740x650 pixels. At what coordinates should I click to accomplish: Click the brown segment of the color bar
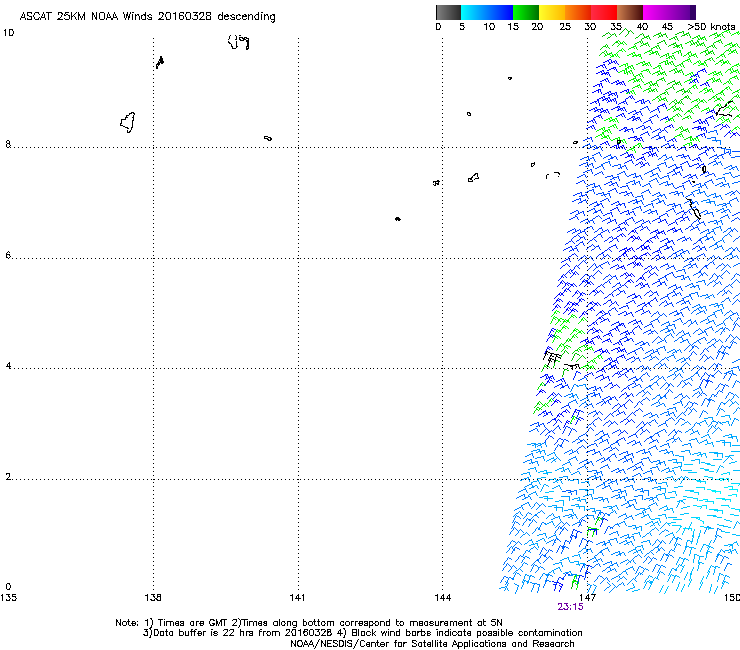pyautogui.click(x=630, y=12)
